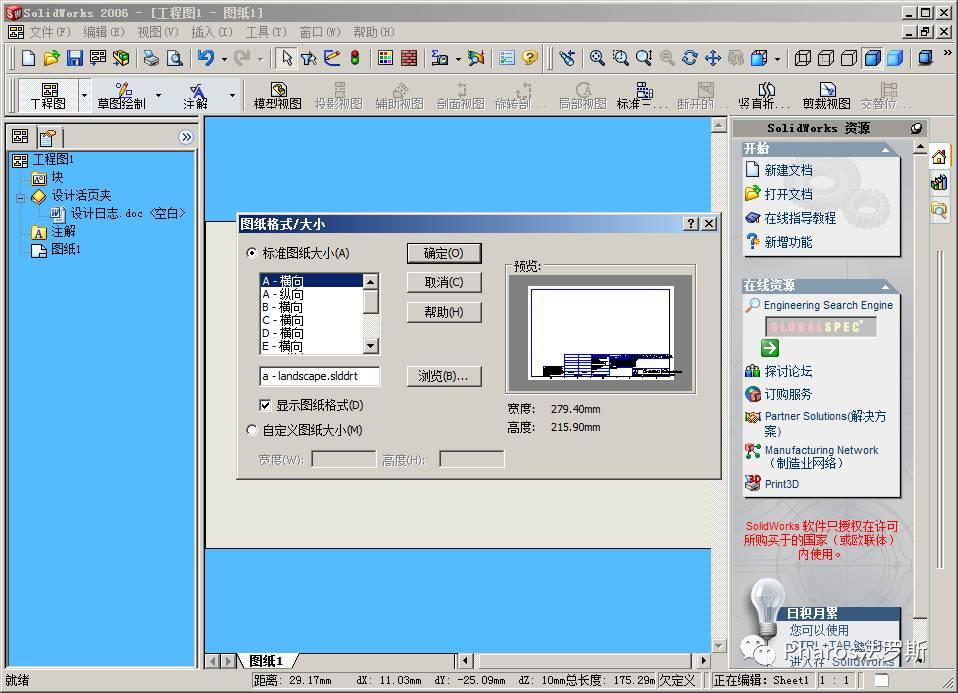
Task: Open the 编辑 menu
Action: 104,32
